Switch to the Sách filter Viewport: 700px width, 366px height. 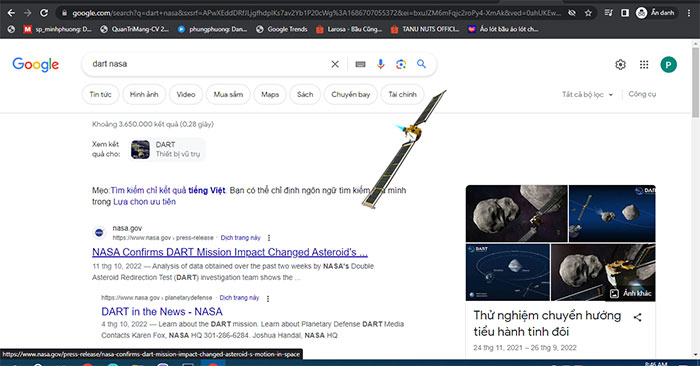tap(305, 94)
